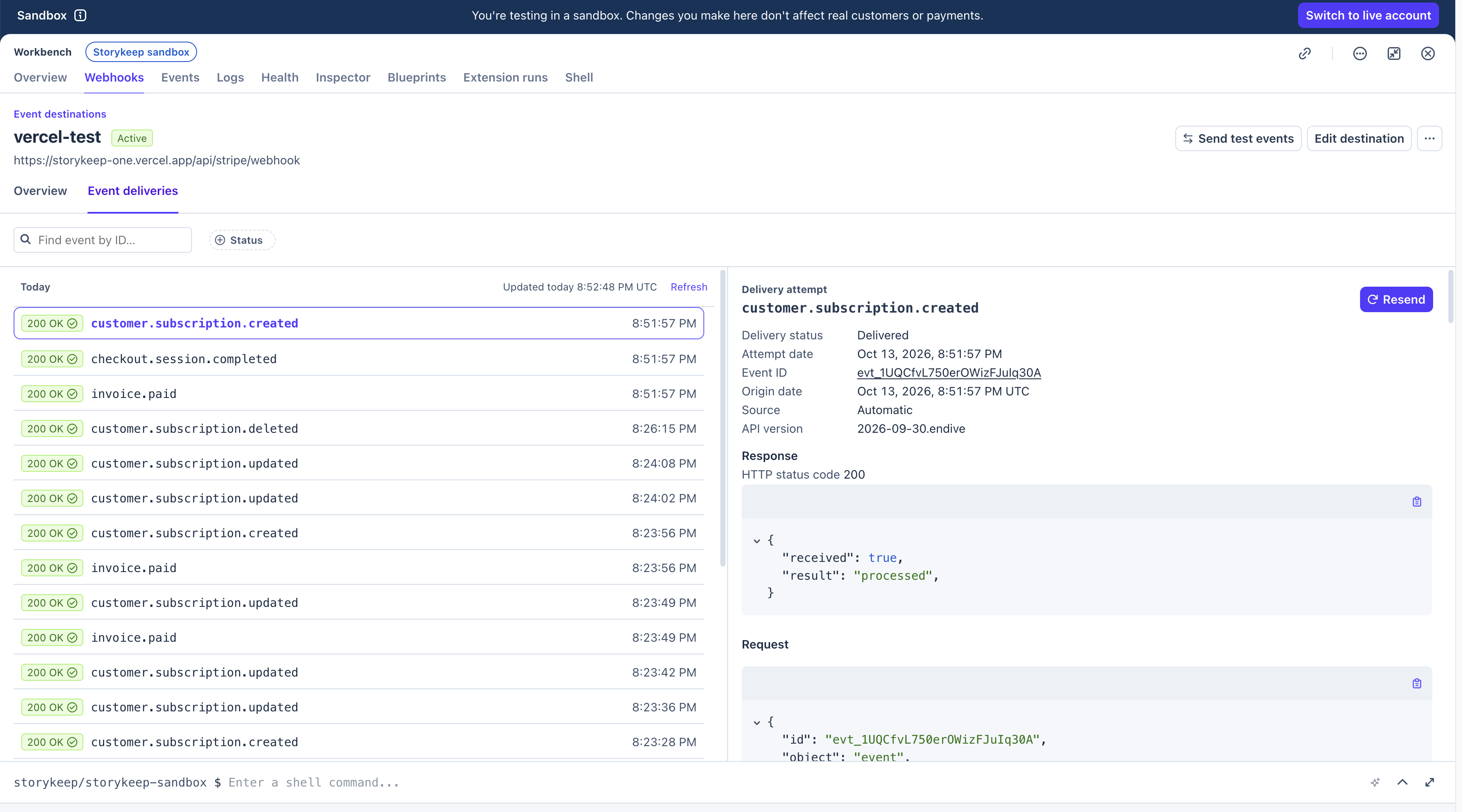Select invoice.paid event at 8:51:57 PM
The image size is (1462, 812).
point(358,394)
